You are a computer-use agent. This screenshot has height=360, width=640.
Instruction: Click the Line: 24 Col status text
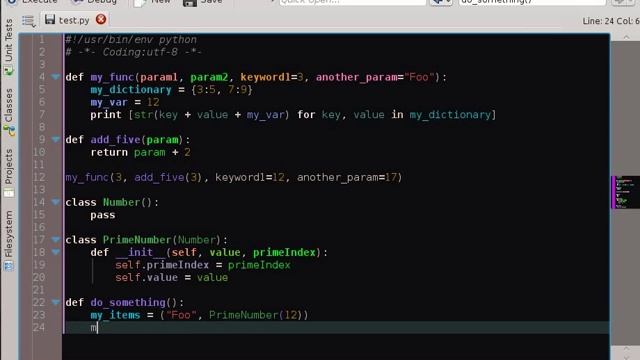[611, 21]
